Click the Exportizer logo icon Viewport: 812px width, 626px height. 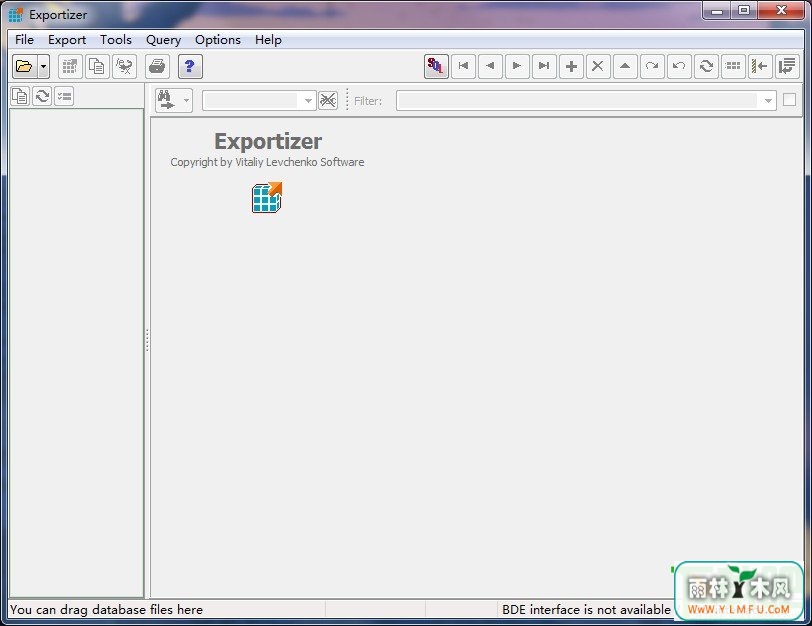coord(267,197)
